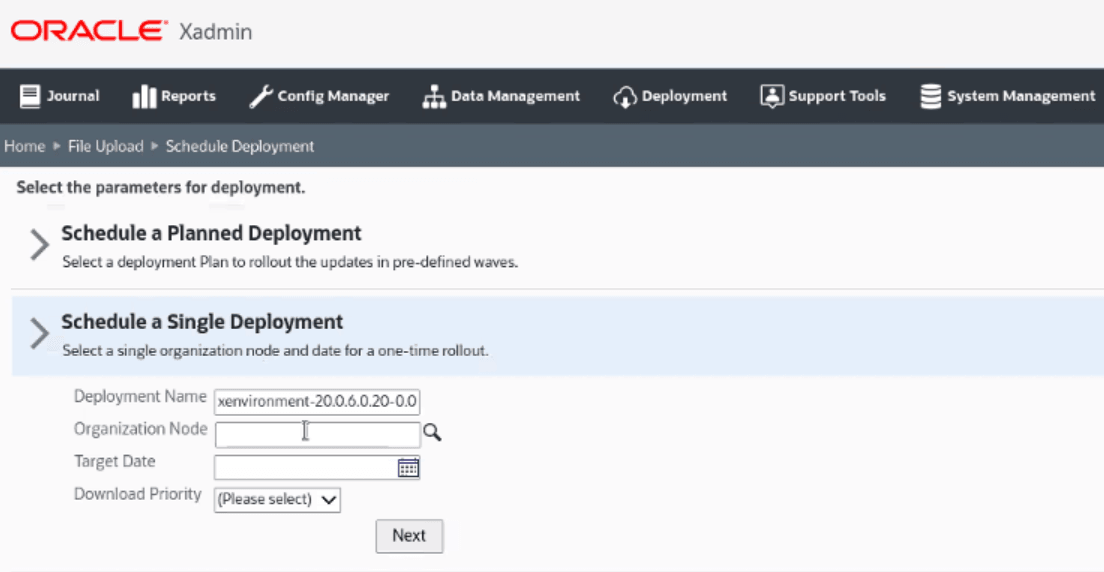Open the Download Priority dropdown
This screenshot has height=572, width=1104.
click(277, 499)
